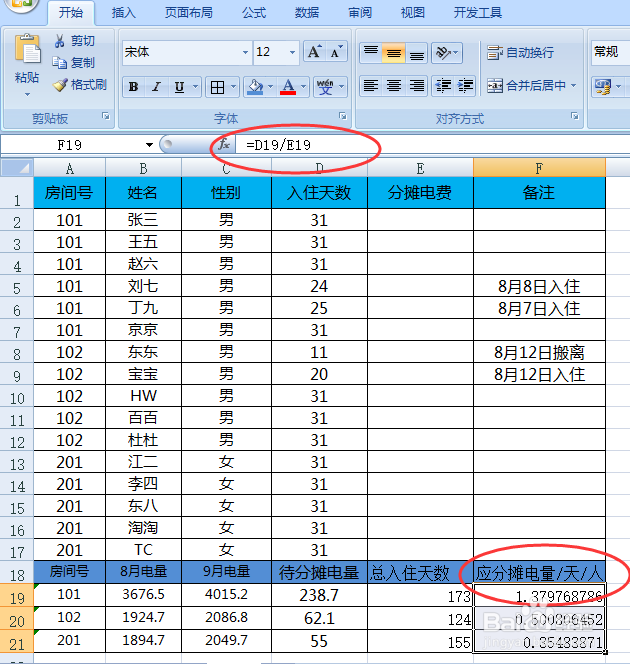Open the Clipboard (剪贴板) dialog launcher

click(106, 116)
